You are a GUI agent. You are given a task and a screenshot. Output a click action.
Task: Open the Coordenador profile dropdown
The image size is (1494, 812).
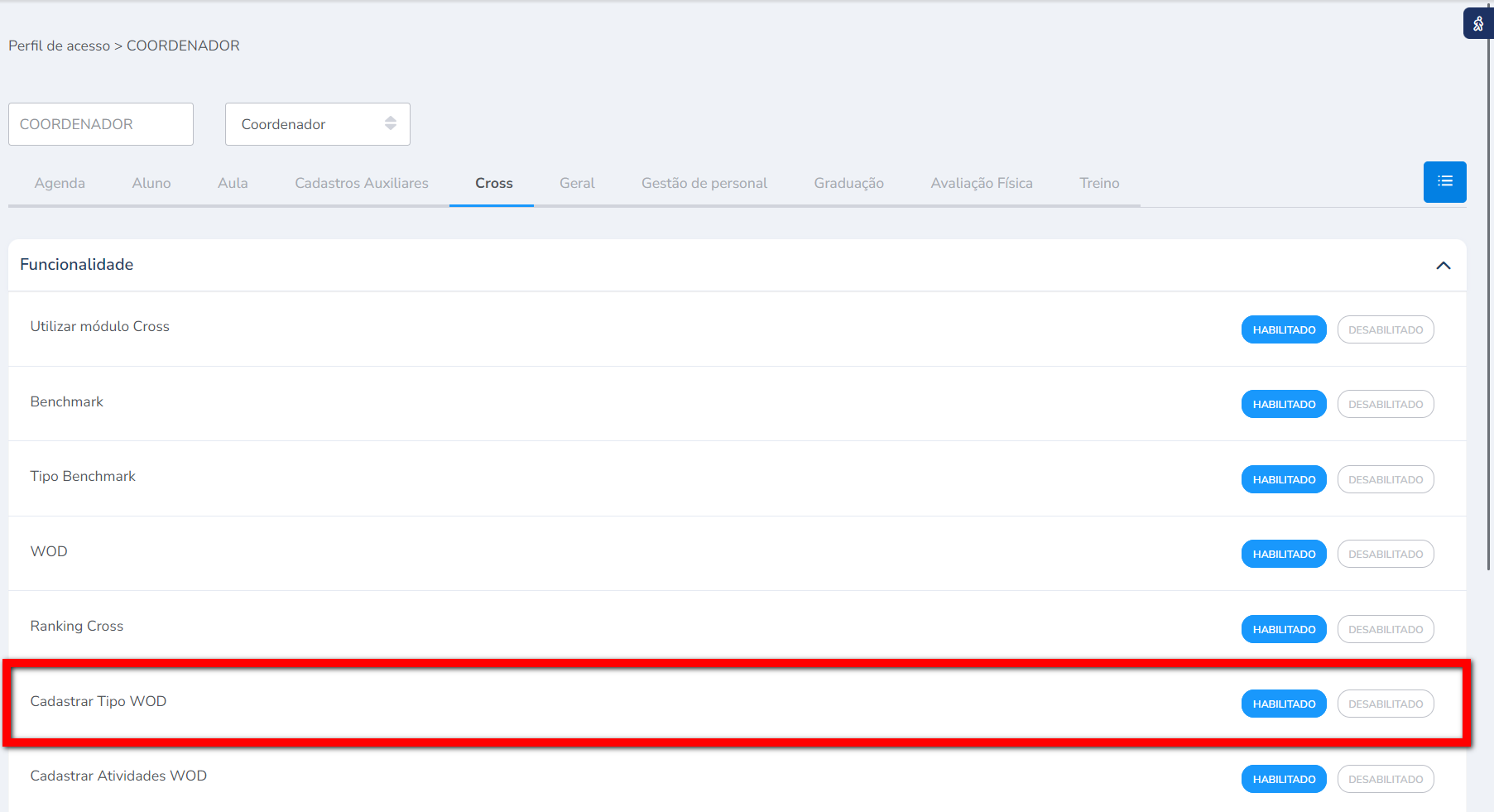(x=317, y=124)
